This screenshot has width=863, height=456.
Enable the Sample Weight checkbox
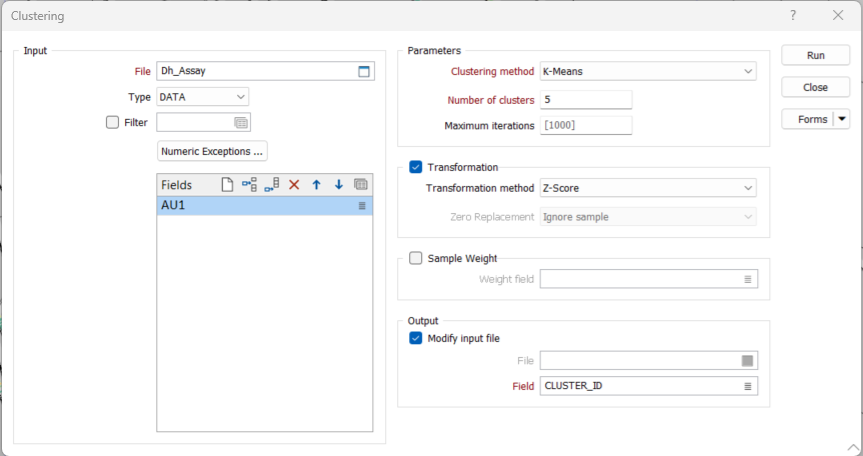point(416,258)
